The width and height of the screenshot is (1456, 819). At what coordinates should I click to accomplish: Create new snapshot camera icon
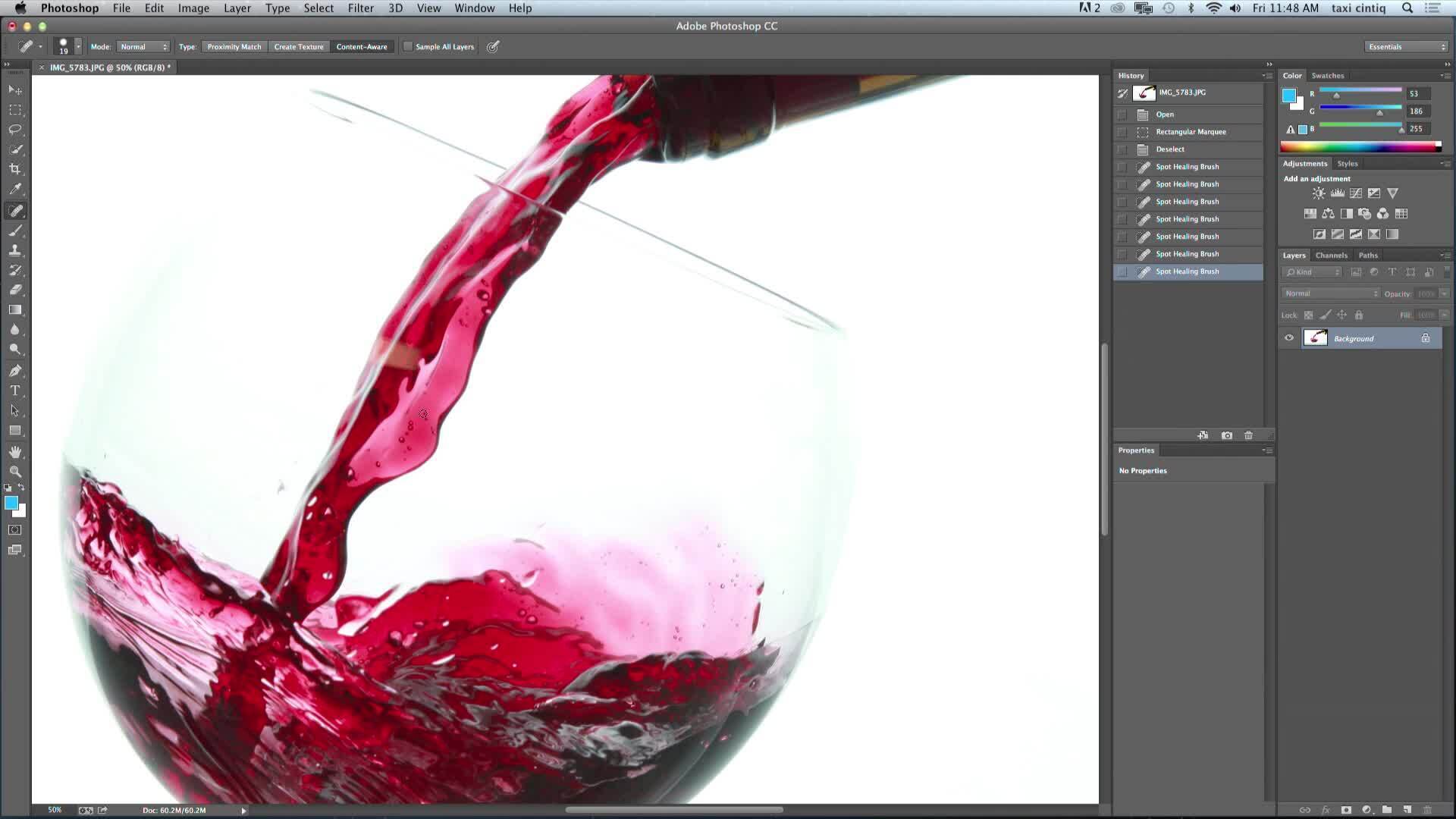[x=1226, y=435]
